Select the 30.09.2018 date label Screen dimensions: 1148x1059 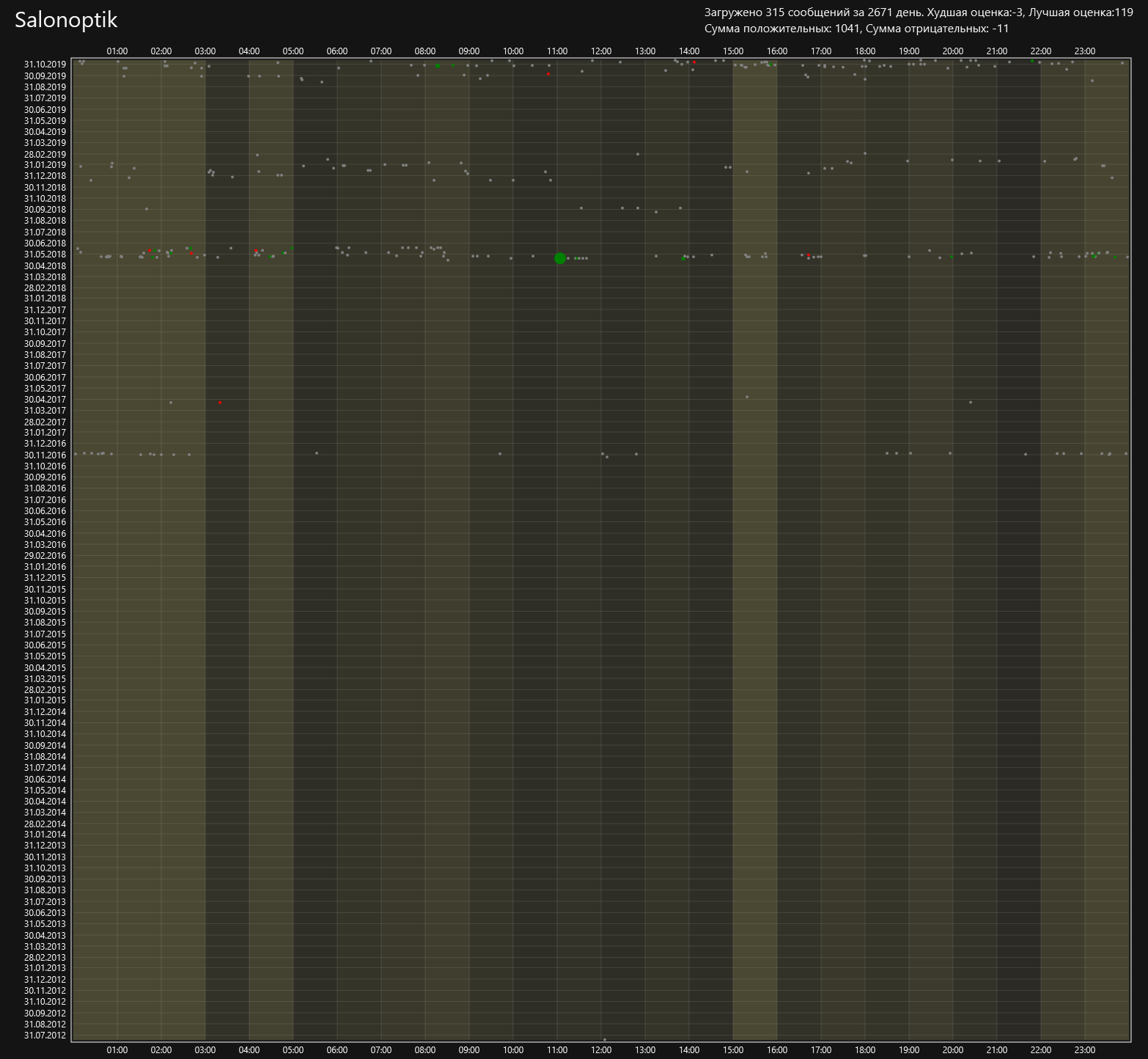click(45, 210)
